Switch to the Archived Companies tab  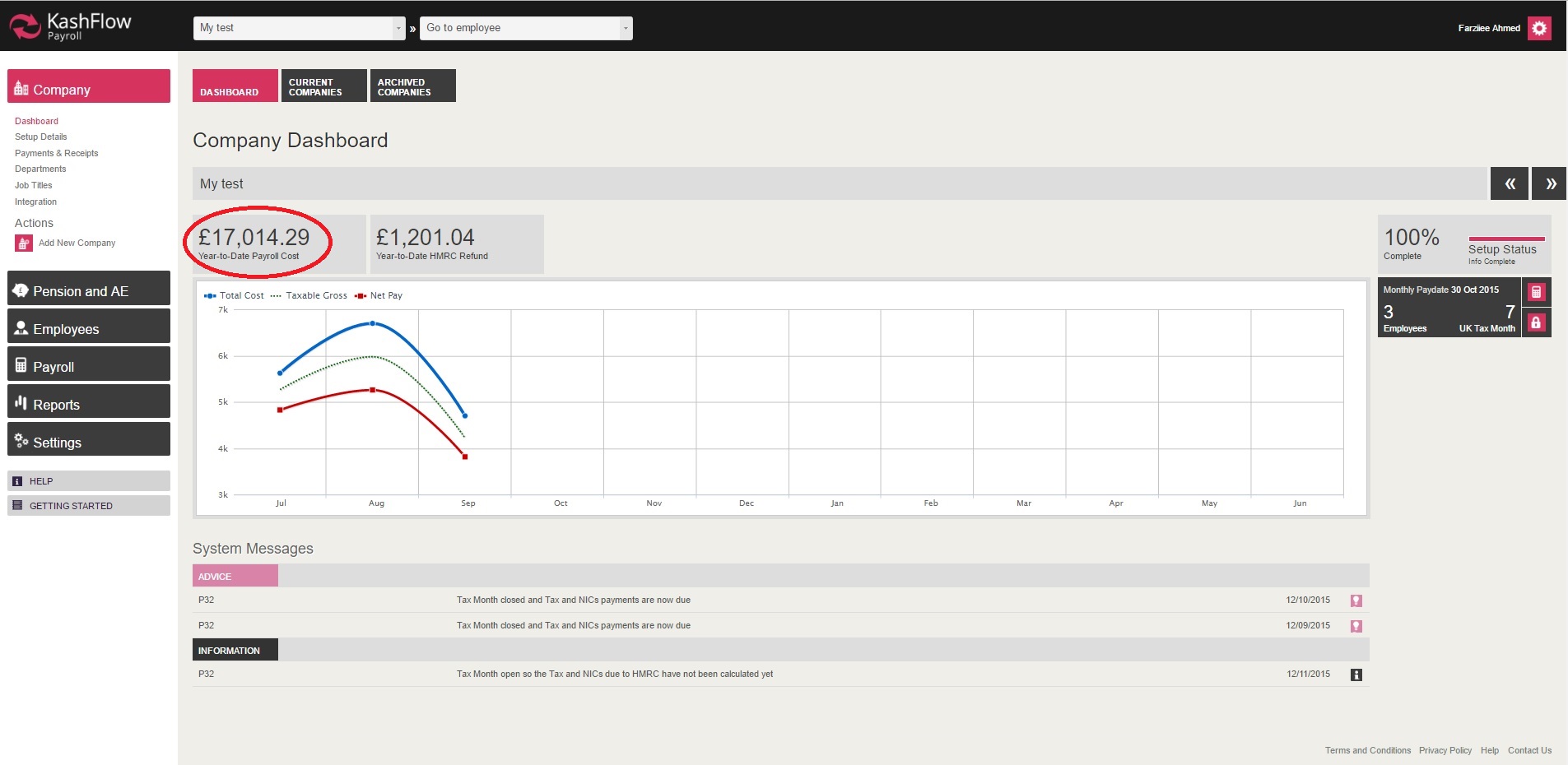[x=412, y=86]
